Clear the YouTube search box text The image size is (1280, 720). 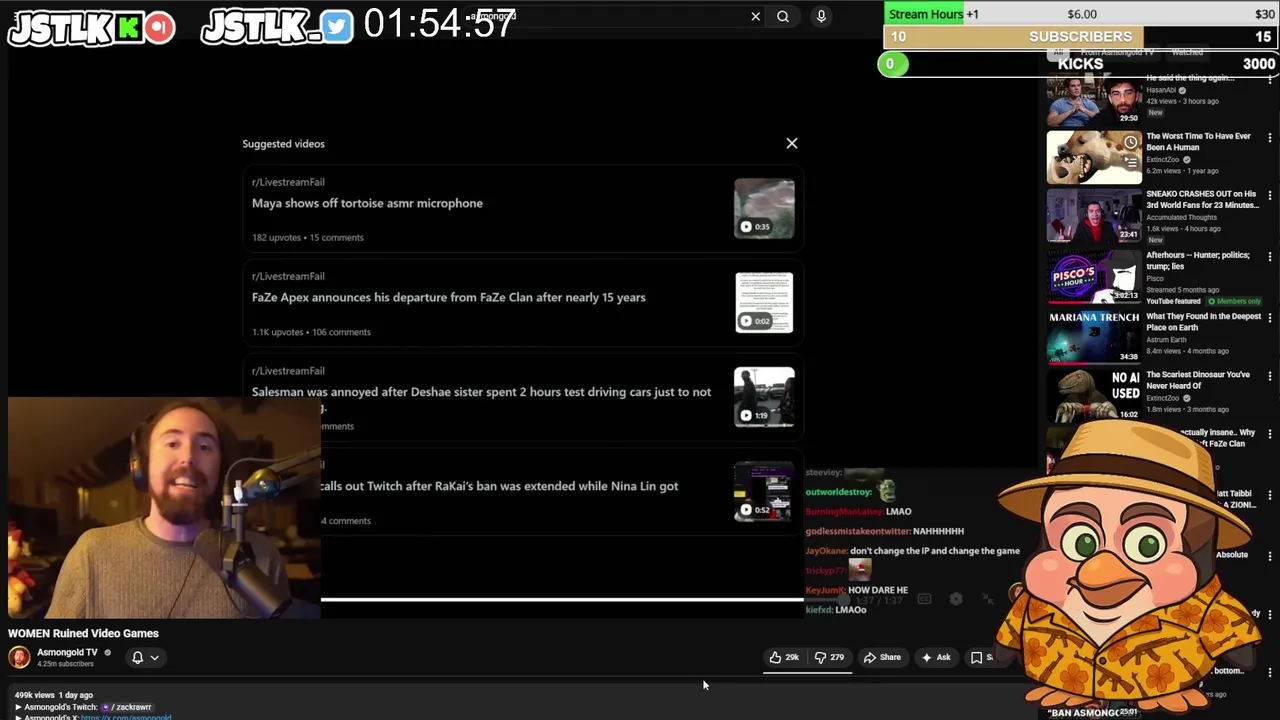pos(755,16)
